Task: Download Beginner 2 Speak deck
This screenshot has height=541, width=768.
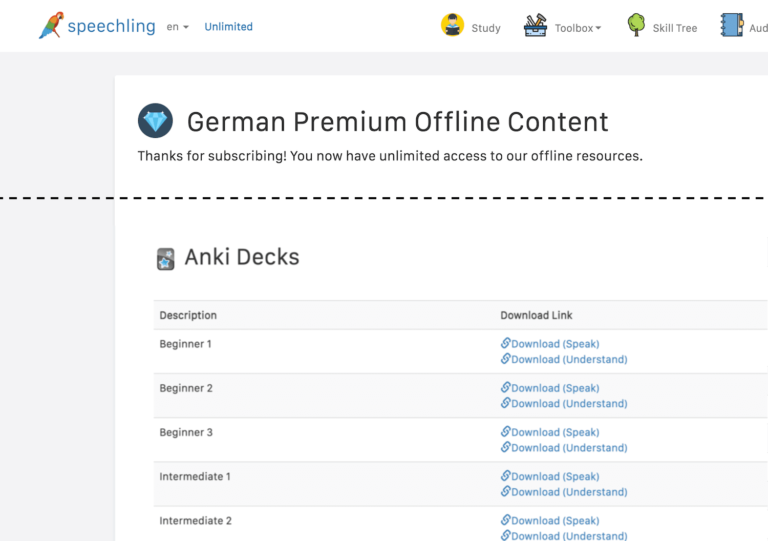Action: (x=554, y=388)
